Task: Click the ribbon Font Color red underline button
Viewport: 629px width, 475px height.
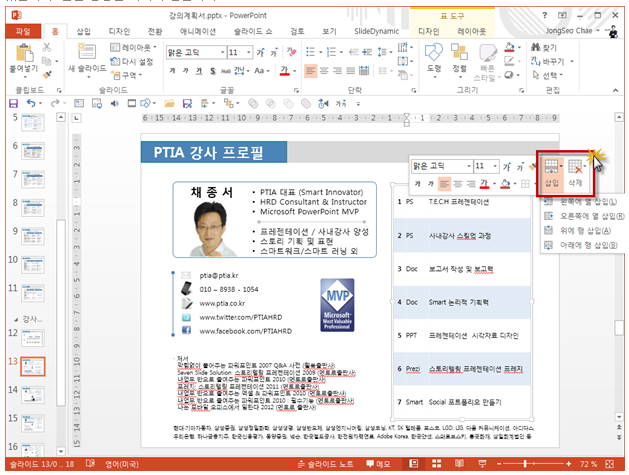Action: pyautogui.click(x=284, y=71)
